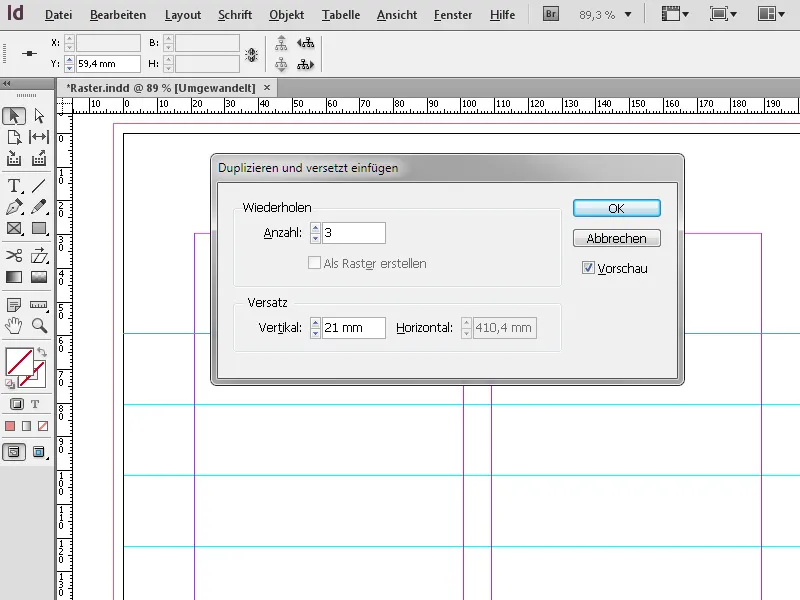This screenshot has height=600, width=800.
Task: Click the Abbrechen button
Action: (616, 238)
